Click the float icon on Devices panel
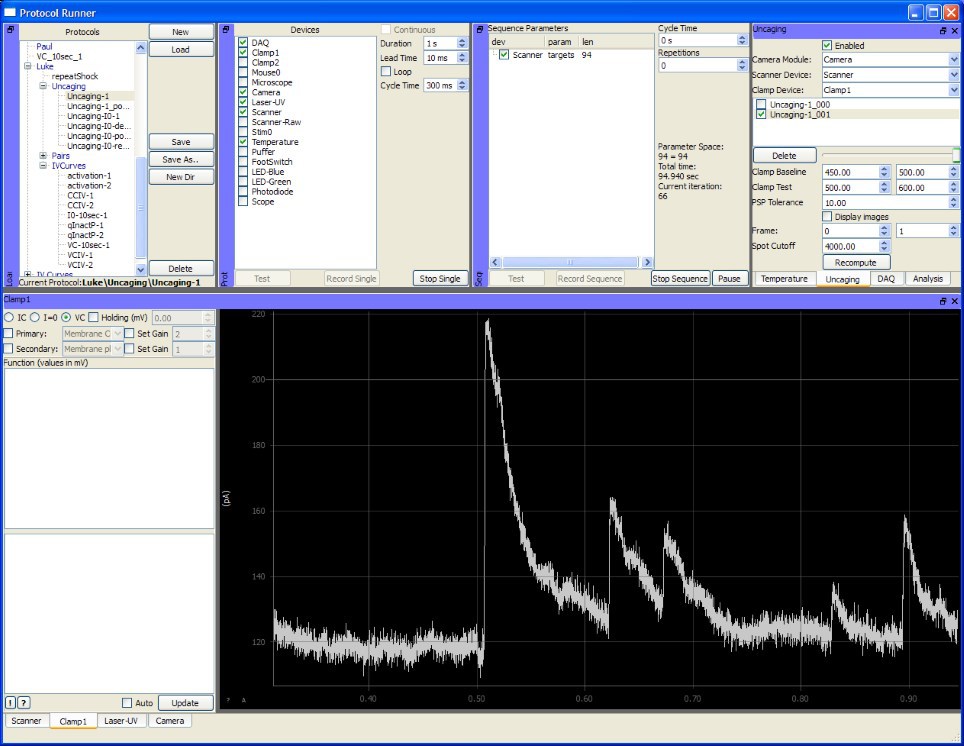The width and height of the screenshot is (964, 746). click(x=226, y=30)
